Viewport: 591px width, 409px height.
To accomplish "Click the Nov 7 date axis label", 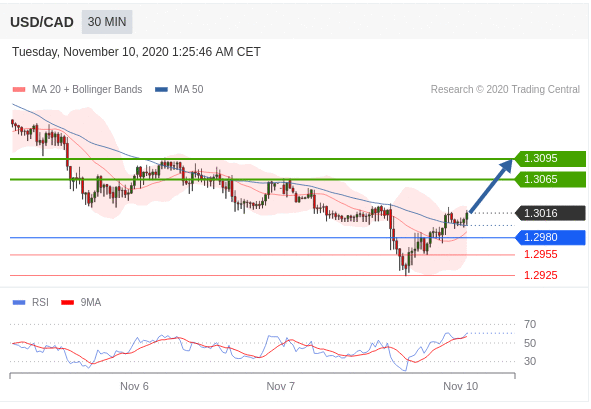I will point(280,386).
